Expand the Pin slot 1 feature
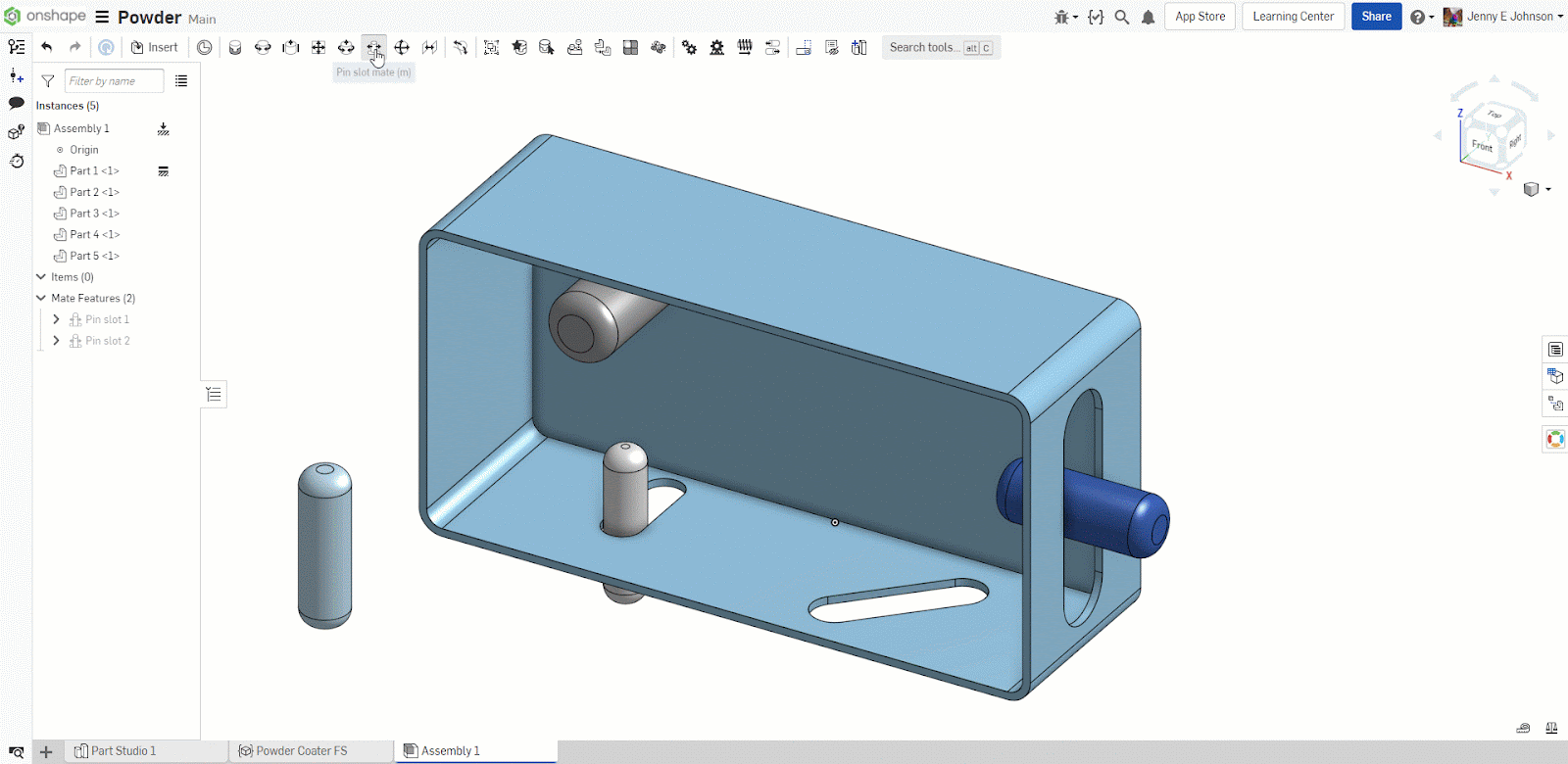This screenshot has width=1568, height=764. coord(56,319)
